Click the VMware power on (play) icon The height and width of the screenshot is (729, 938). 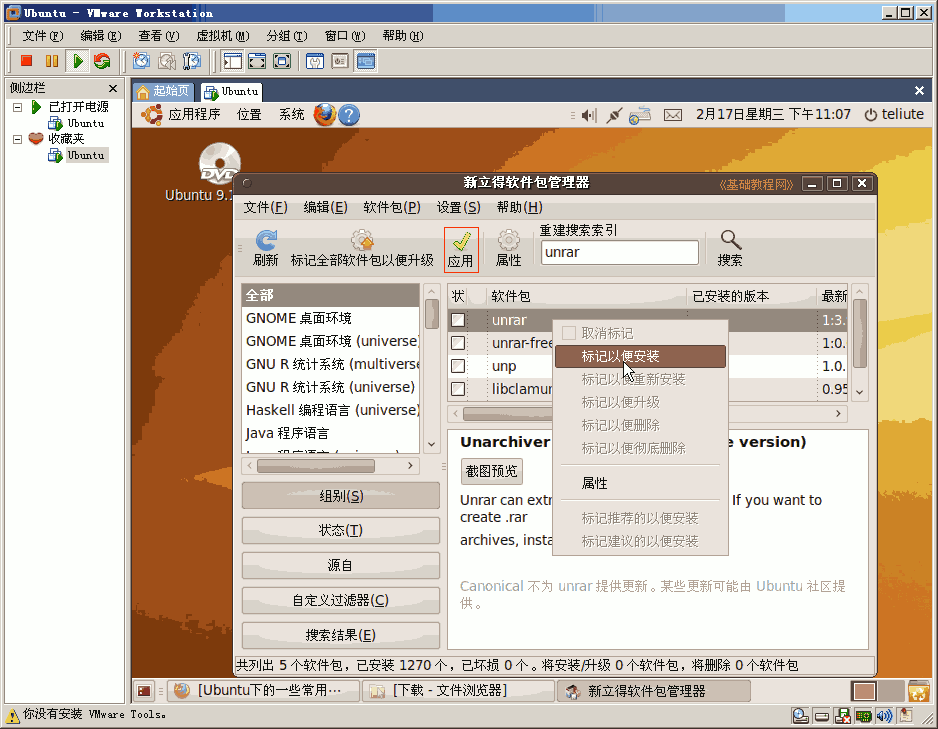tap(78, 61)
